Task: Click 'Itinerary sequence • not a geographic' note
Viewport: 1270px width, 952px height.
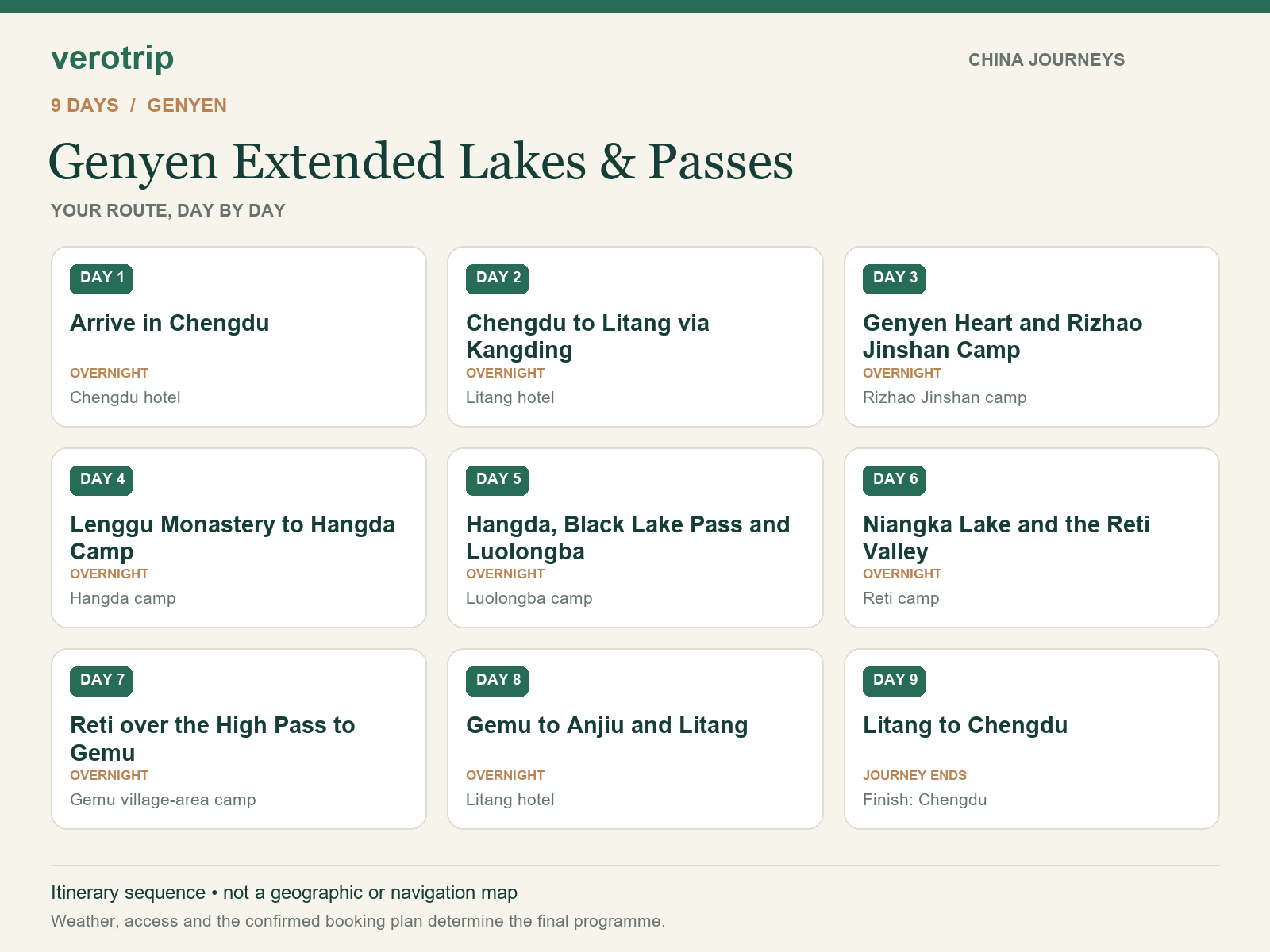Action: click(x=284, y=892)
